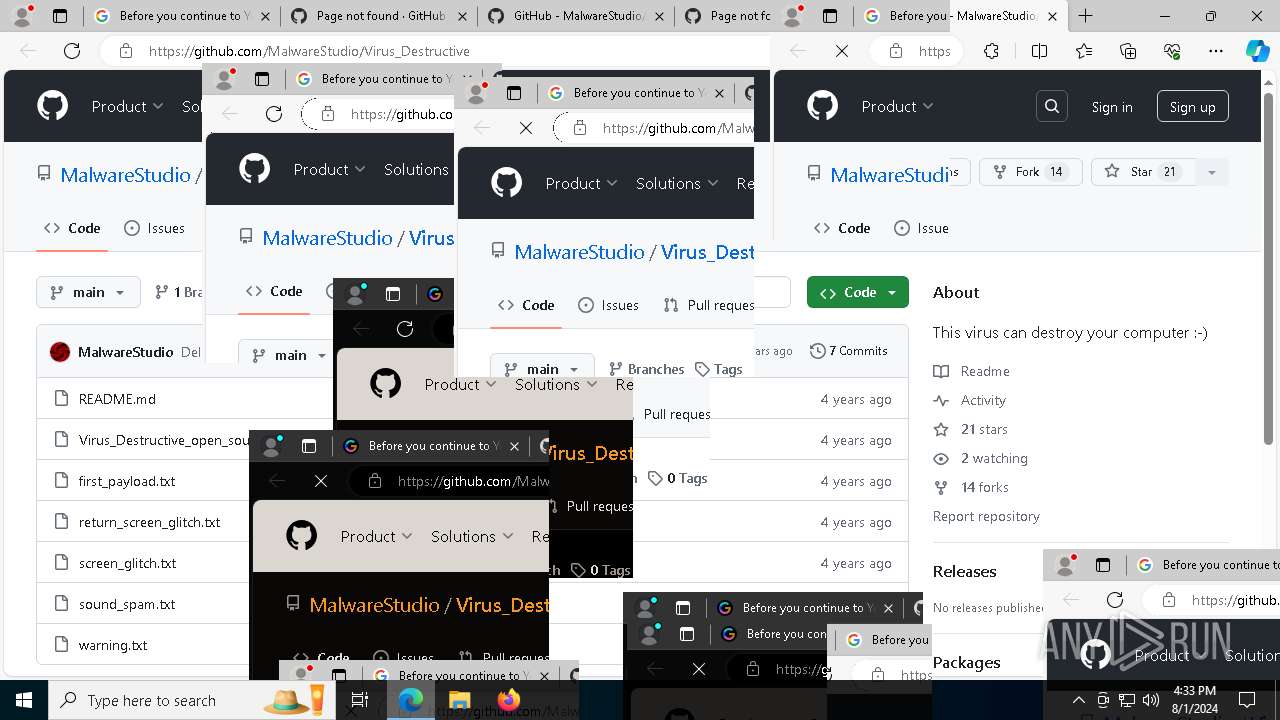Open the 7 Commits history link
The width and height of the screenshot is (1280, 720).
[849, 351]
